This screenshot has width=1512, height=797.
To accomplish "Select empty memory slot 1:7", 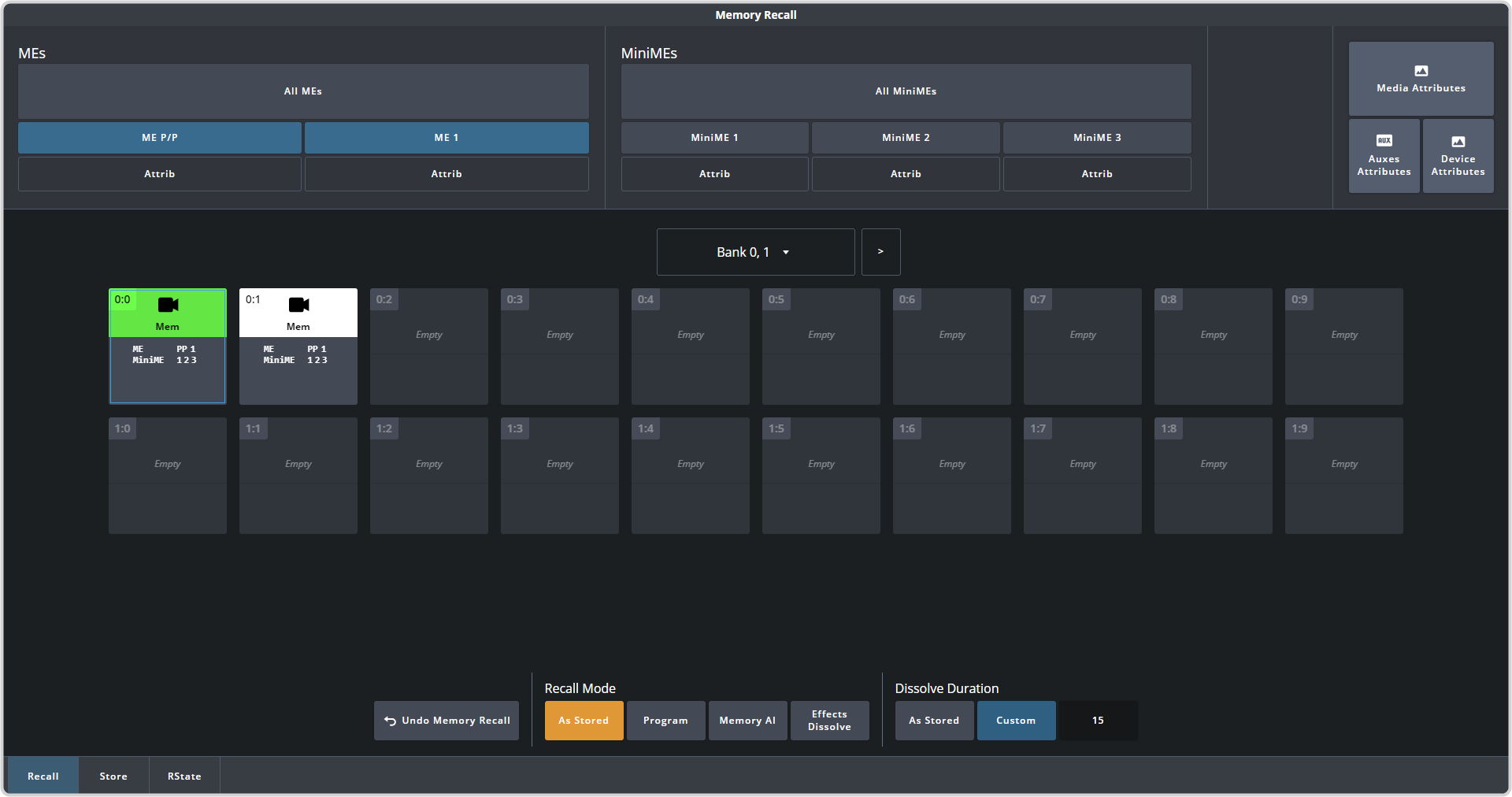I will (1083, 476).
